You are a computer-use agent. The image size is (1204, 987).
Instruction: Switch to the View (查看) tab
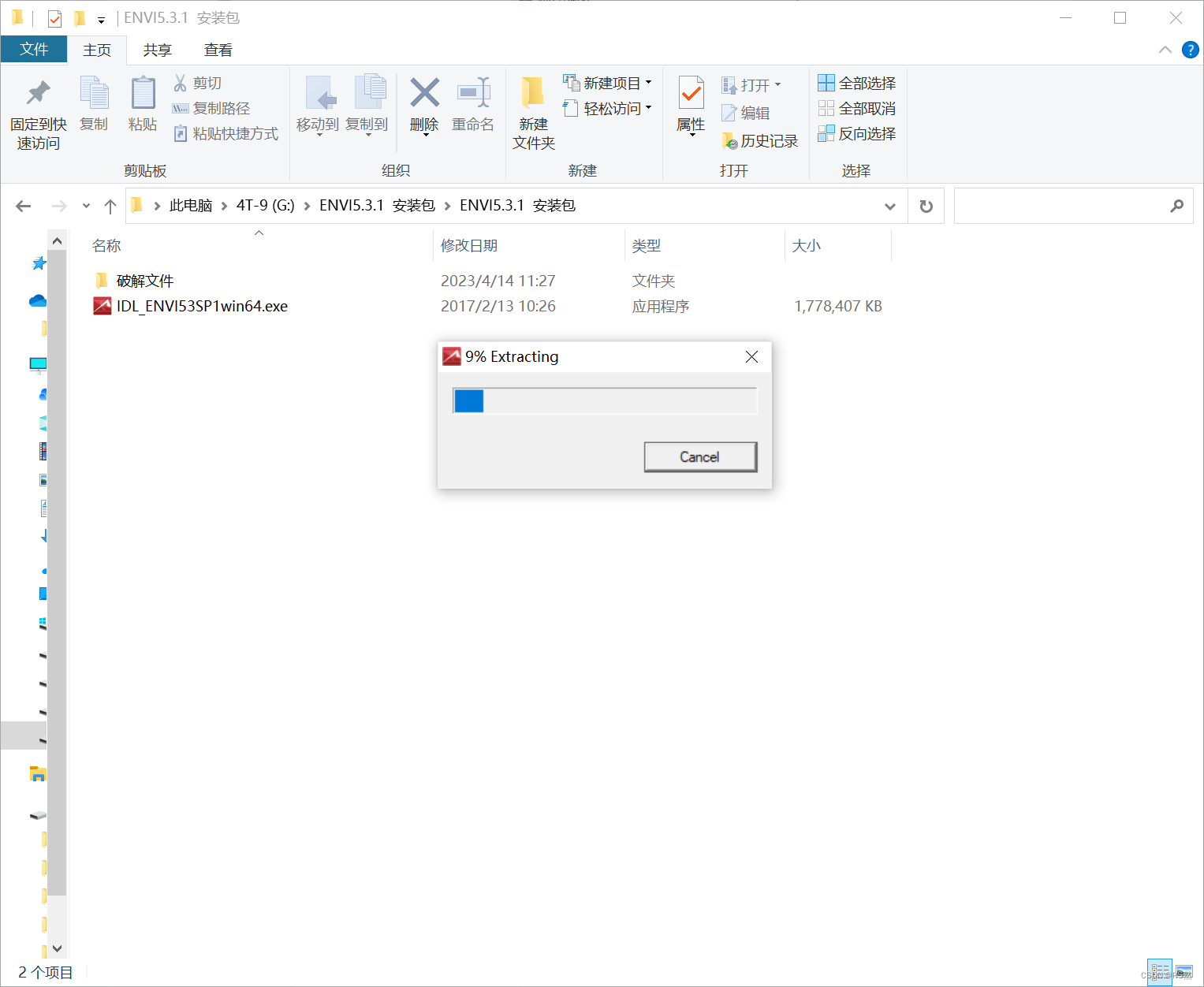tap(218, 50)
